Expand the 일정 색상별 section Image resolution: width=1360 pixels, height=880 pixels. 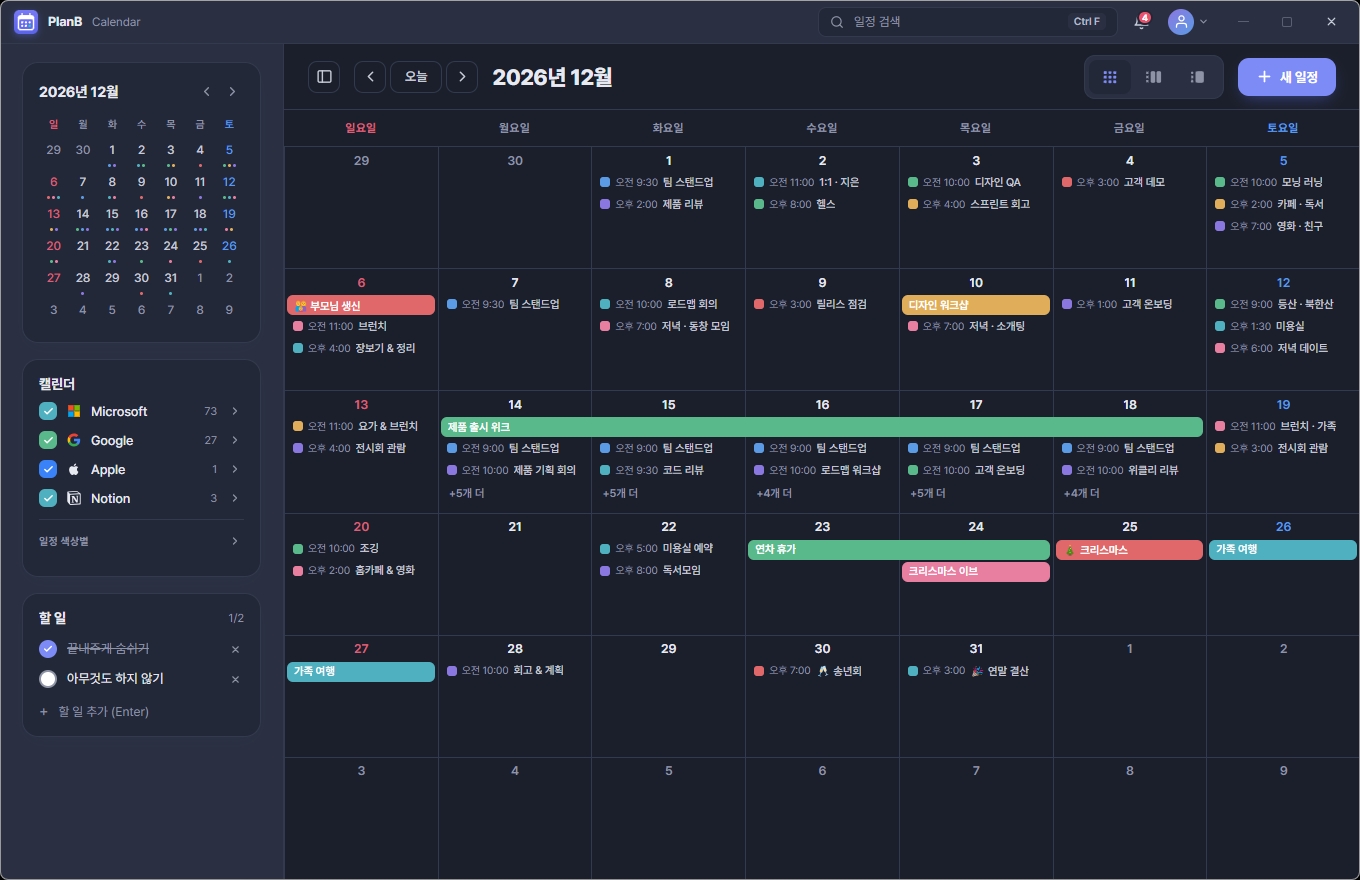(x=140, y=541)
